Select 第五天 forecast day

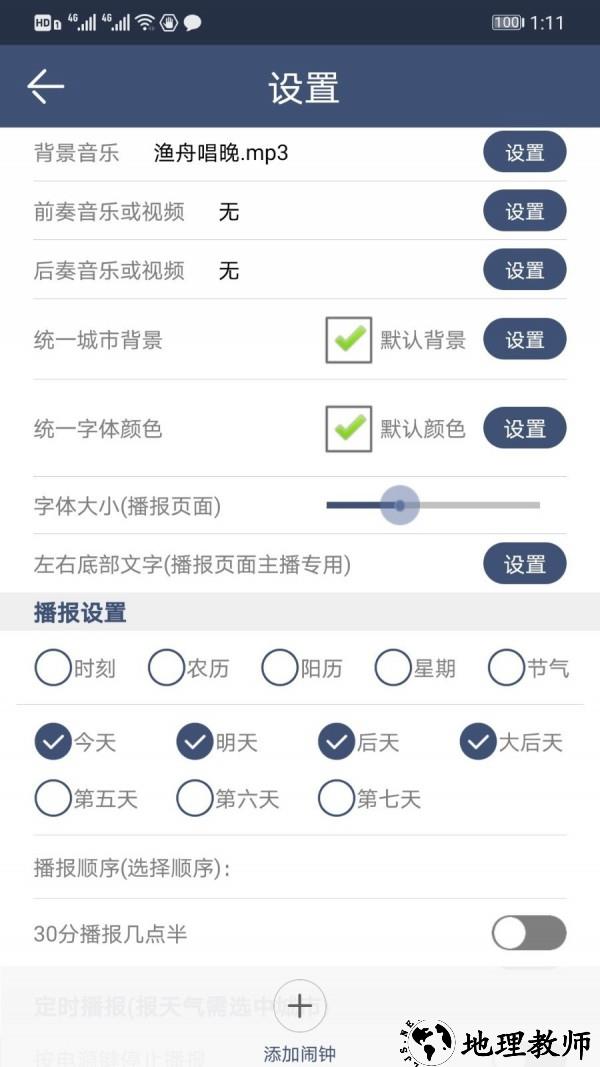click(x=53, y=799)
